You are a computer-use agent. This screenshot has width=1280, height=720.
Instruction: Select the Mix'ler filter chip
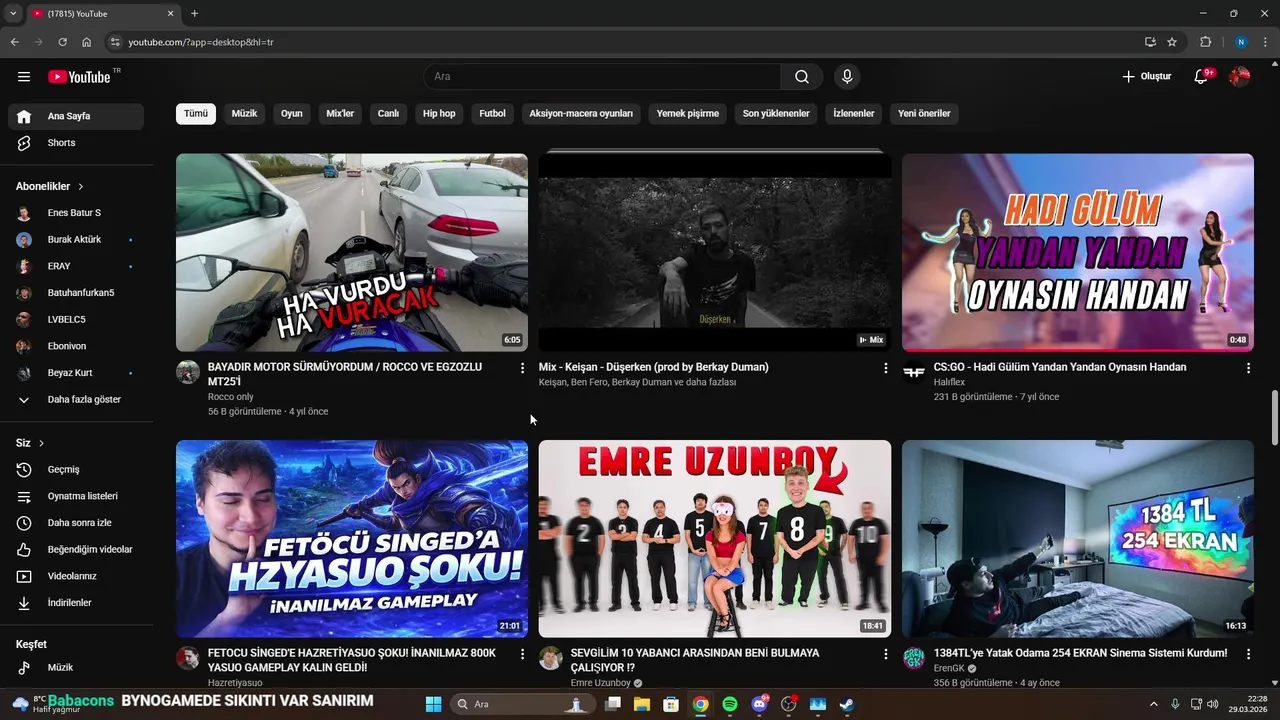(x=340, y=114)
